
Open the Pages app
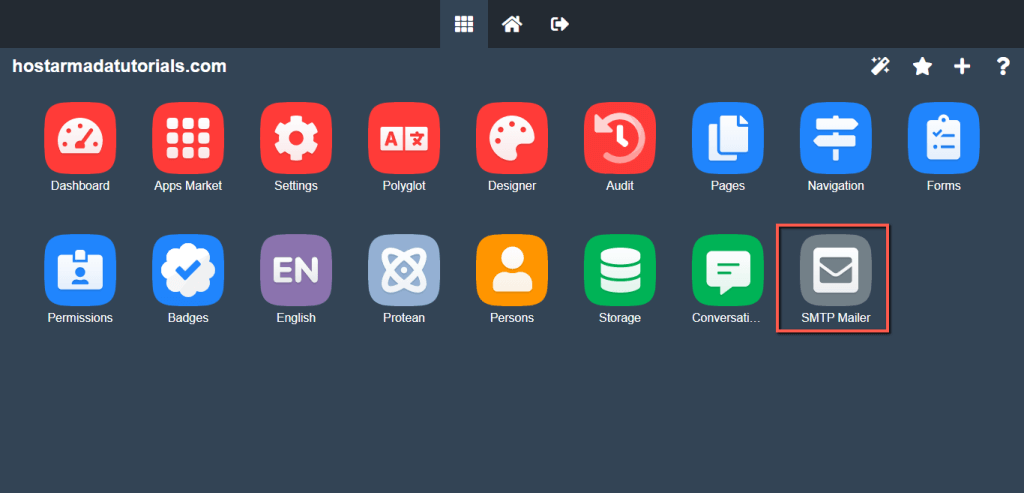[x=728, y=138]
